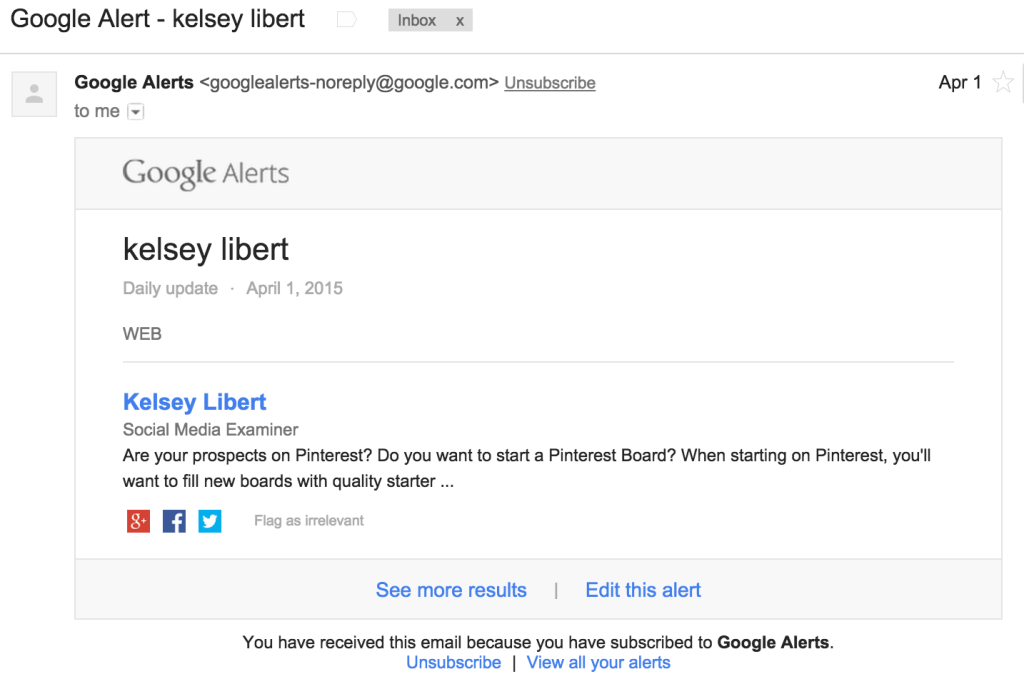Click the footer Unsubscribe link
Screen dimensions: 1024x684
(454, 662)
